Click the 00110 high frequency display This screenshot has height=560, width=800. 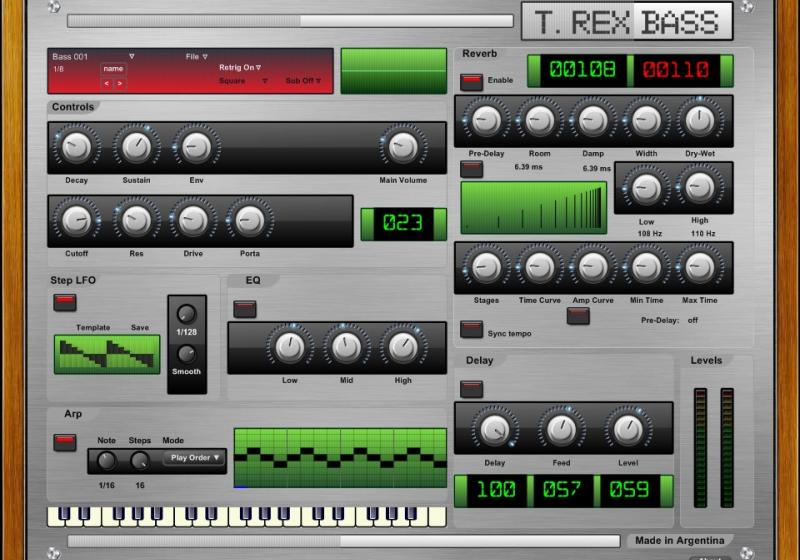pos(676,69)
